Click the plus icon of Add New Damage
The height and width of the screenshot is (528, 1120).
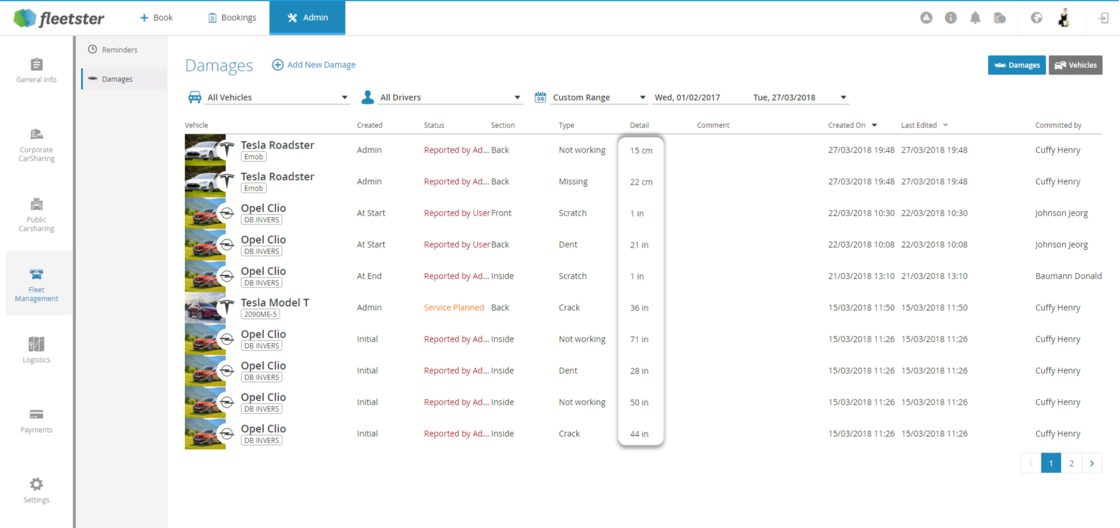pyautogui.click(x=278, y=65)
